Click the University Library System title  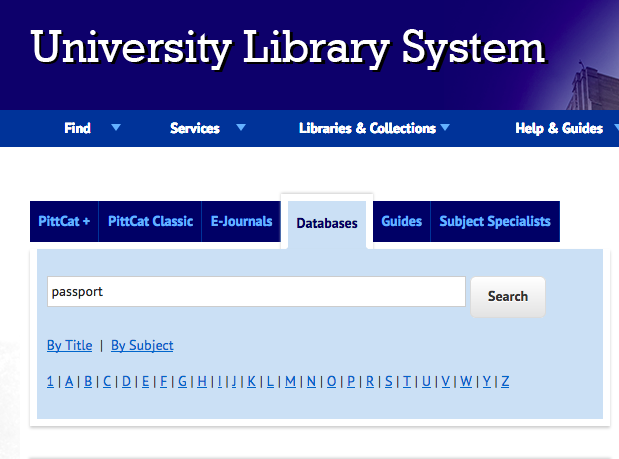coord(288,48)
